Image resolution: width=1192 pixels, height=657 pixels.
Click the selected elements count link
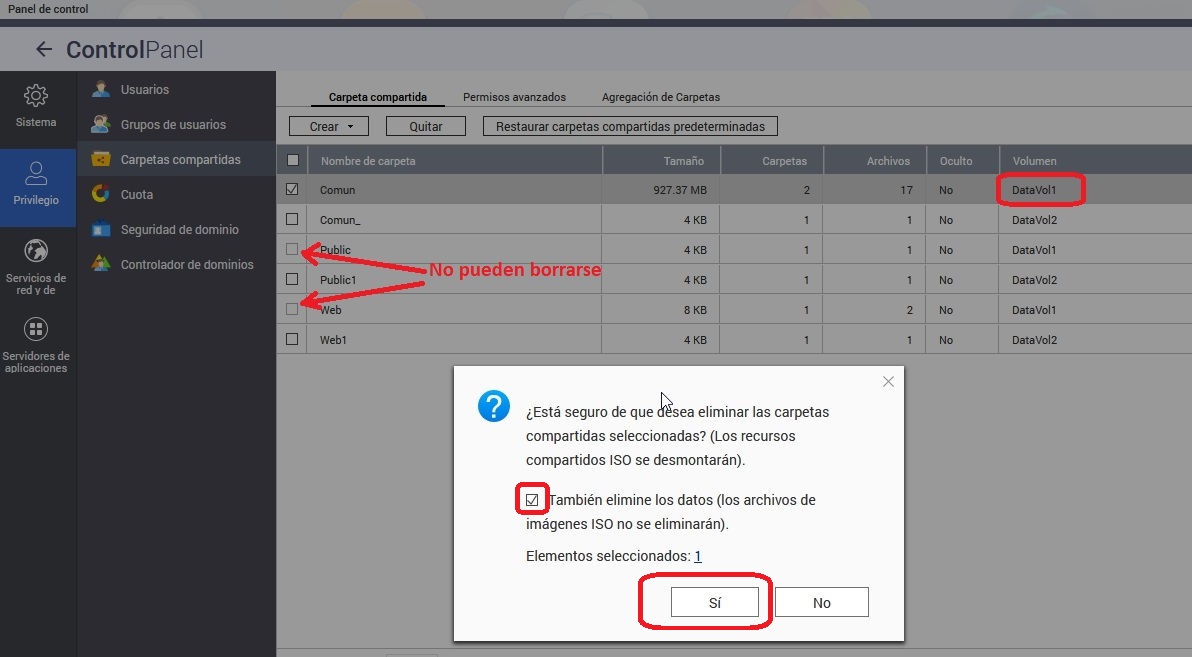(x=697, y=556)
